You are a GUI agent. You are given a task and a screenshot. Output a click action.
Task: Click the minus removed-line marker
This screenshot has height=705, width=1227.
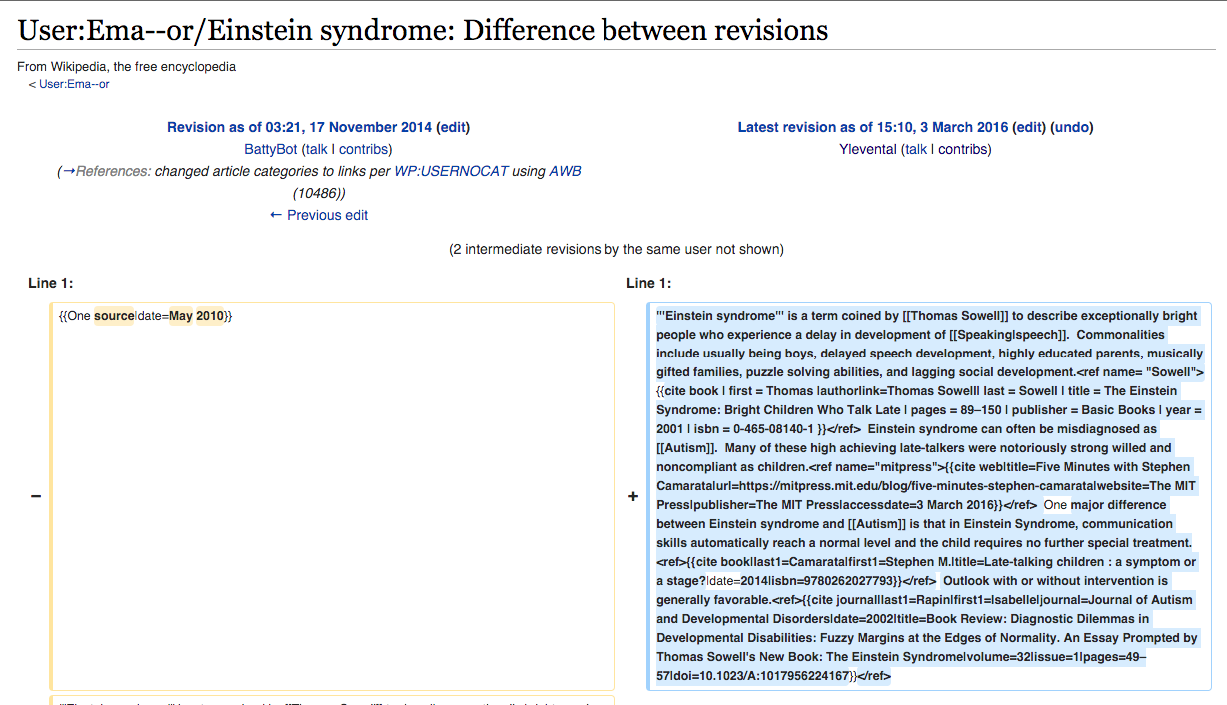(36, 496)
